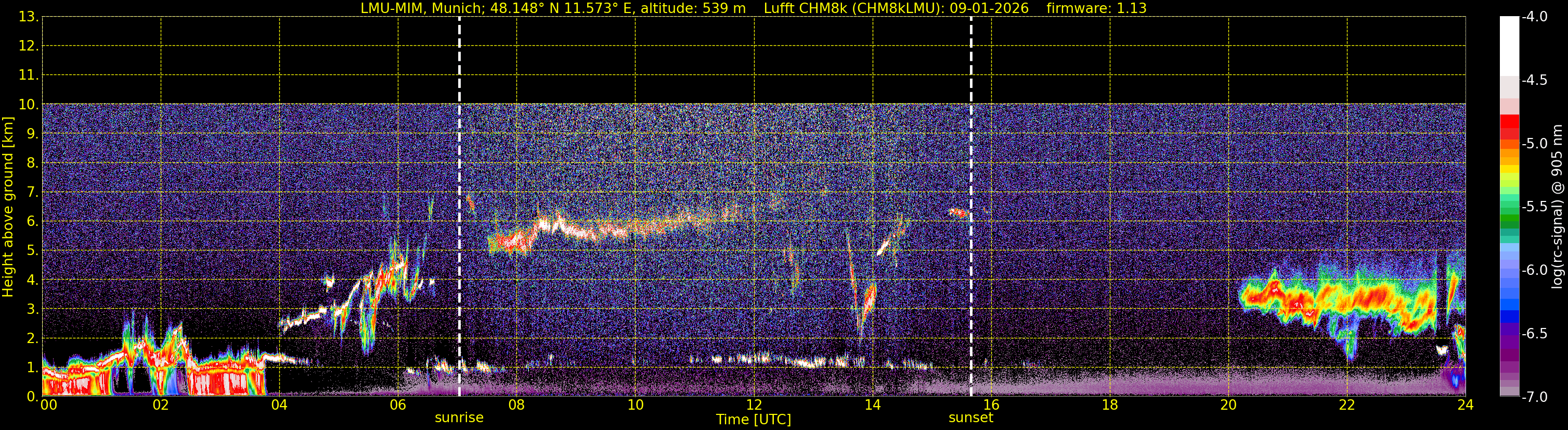The height and width of the screenshot is (430, 1568).
Task: Click the '11.' height axis tick label
Action: coord(29,75)
